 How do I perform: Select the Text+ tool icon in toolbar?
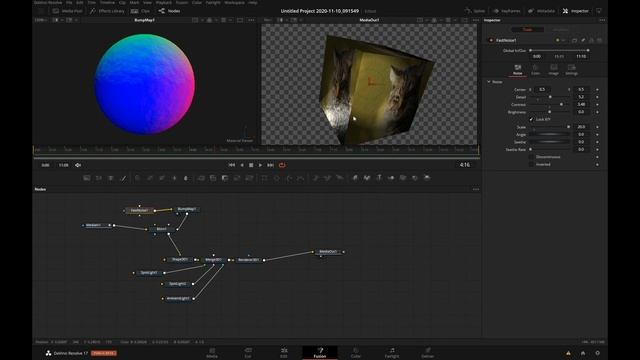111,178
